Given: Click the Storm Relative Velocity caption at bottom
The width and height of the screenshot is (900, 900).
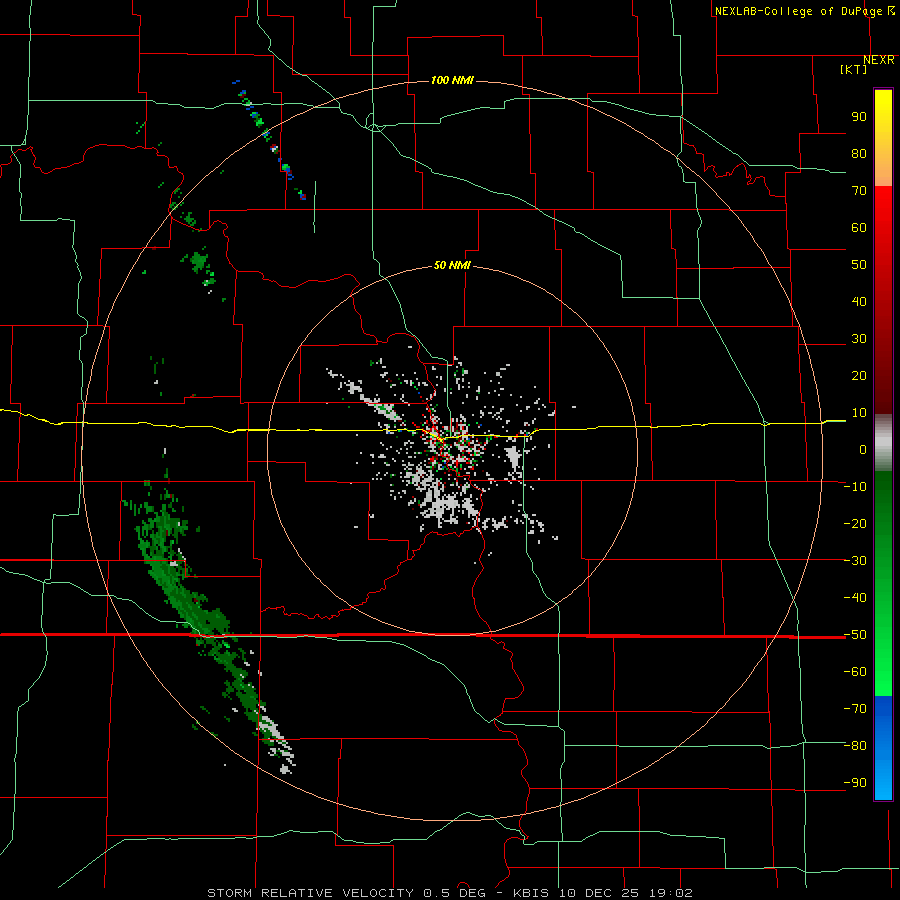Looking at the screenshot, I should pyautogui.click(x=450, y=893).
